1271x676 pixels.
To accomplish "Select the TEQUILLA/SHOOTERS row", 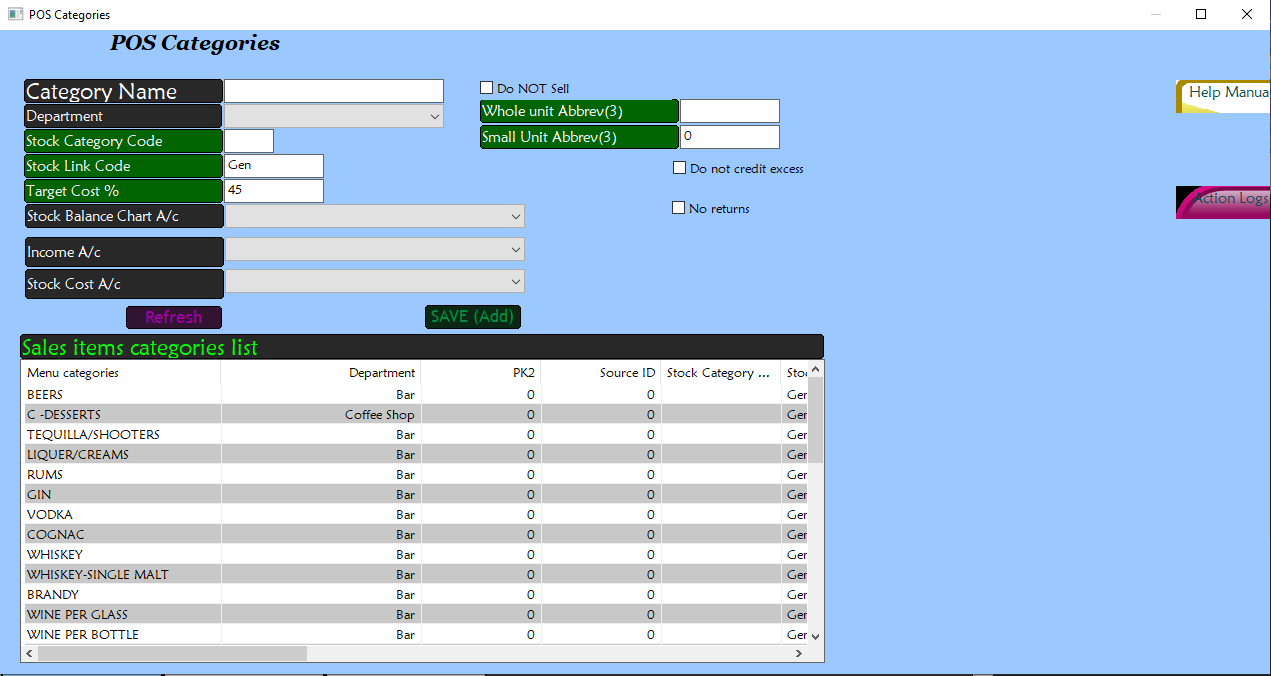I will [414, 435].
